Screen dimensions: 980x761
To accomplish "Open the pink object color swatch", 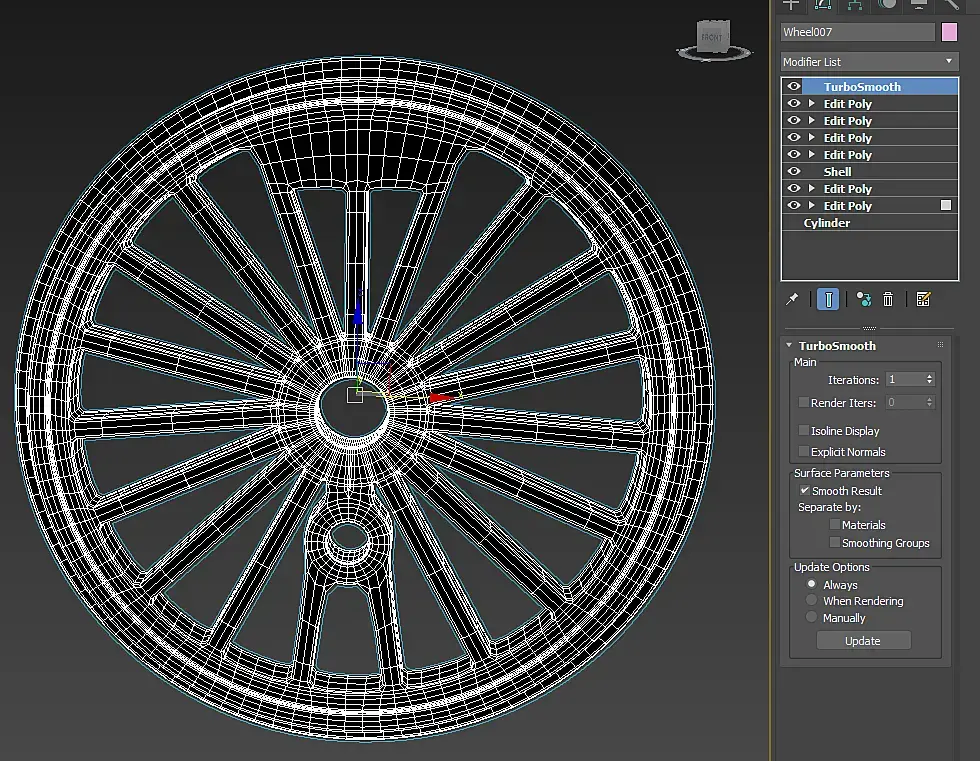I will [950, 32].
